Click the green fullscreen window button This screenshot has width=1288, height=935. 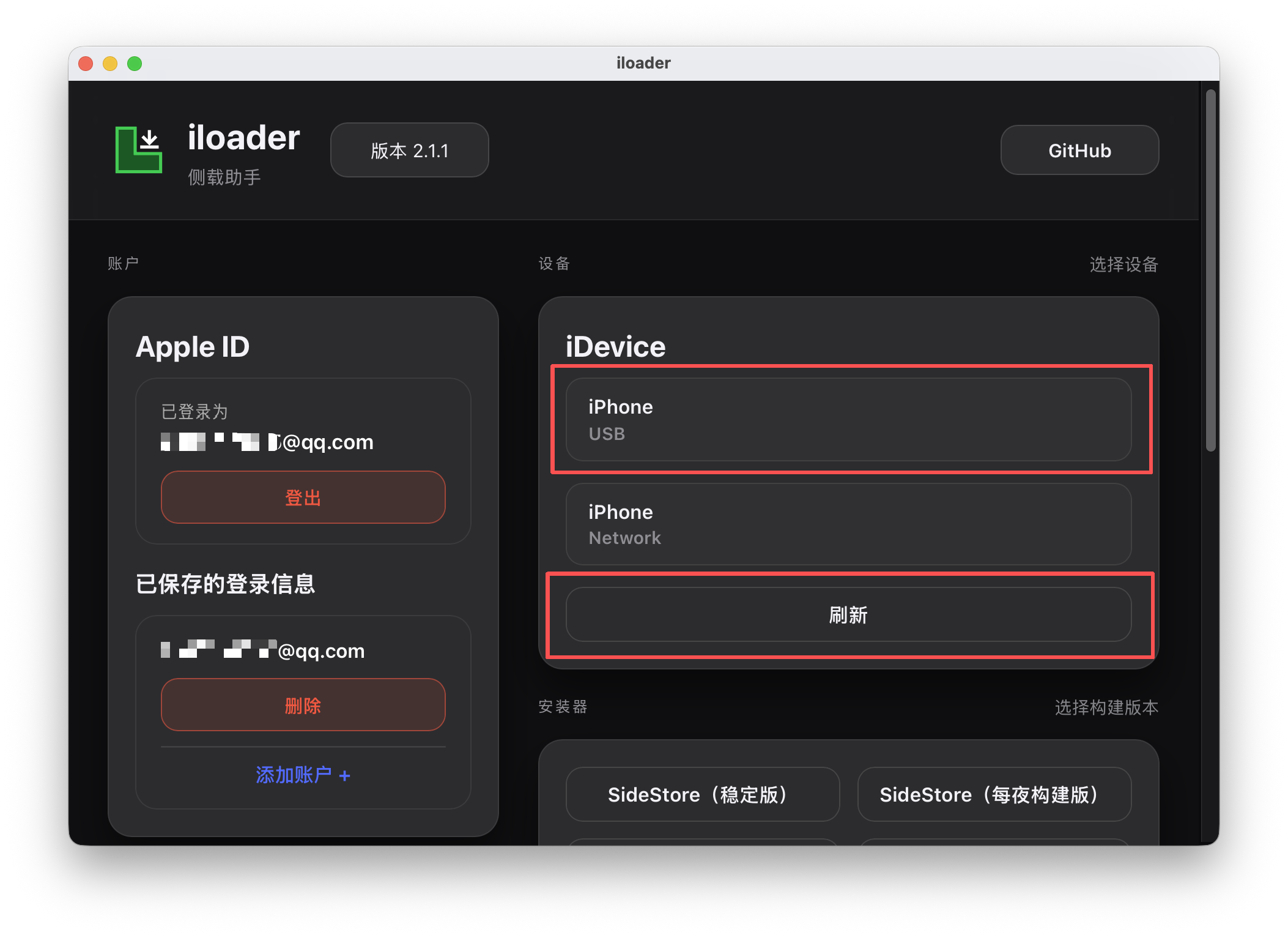135,64
